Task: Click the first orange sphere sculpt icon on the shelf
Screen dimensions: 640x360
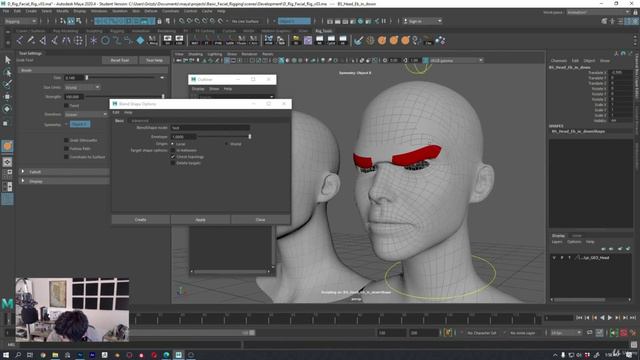Action: click(382, 40)
